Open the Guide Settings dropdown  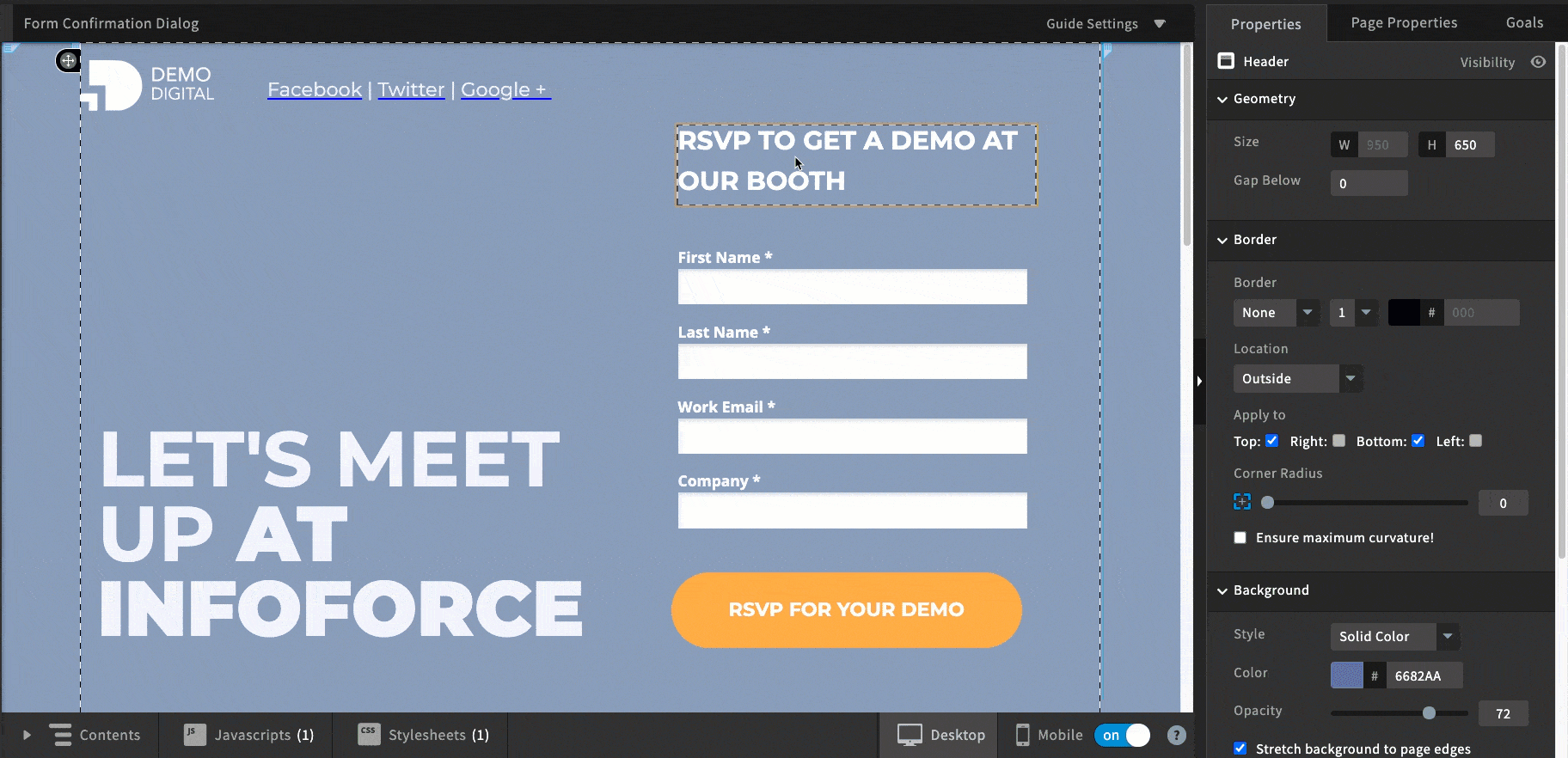click(x=1106, y=24)
